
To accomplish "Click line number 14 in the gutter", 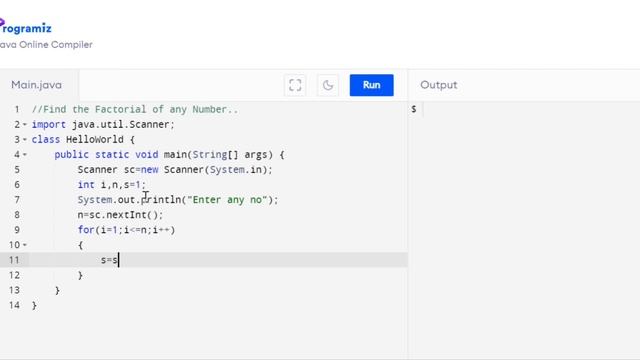I will [14, 305].
